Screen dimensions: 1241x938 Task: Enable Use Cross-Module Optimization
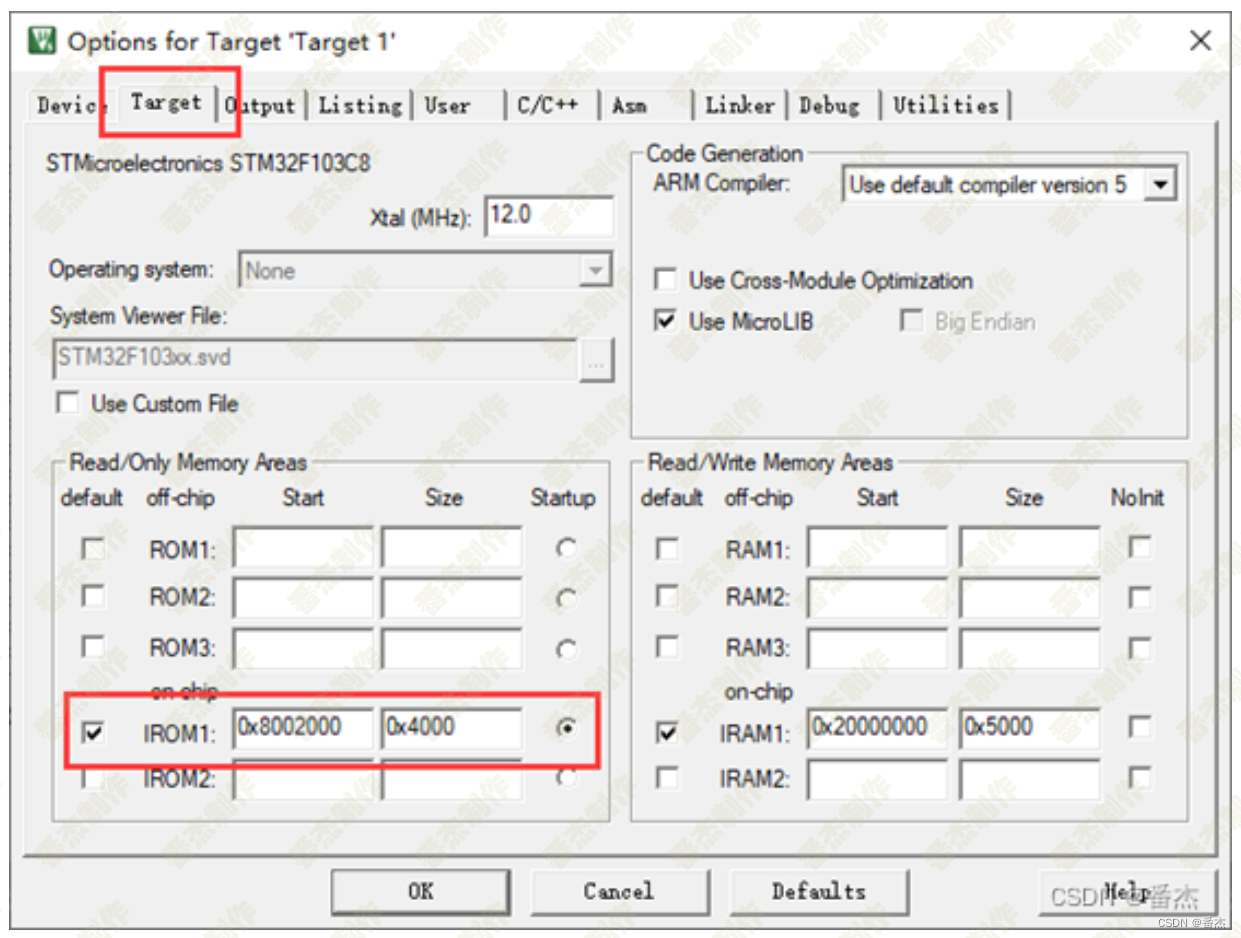[665, 280]
